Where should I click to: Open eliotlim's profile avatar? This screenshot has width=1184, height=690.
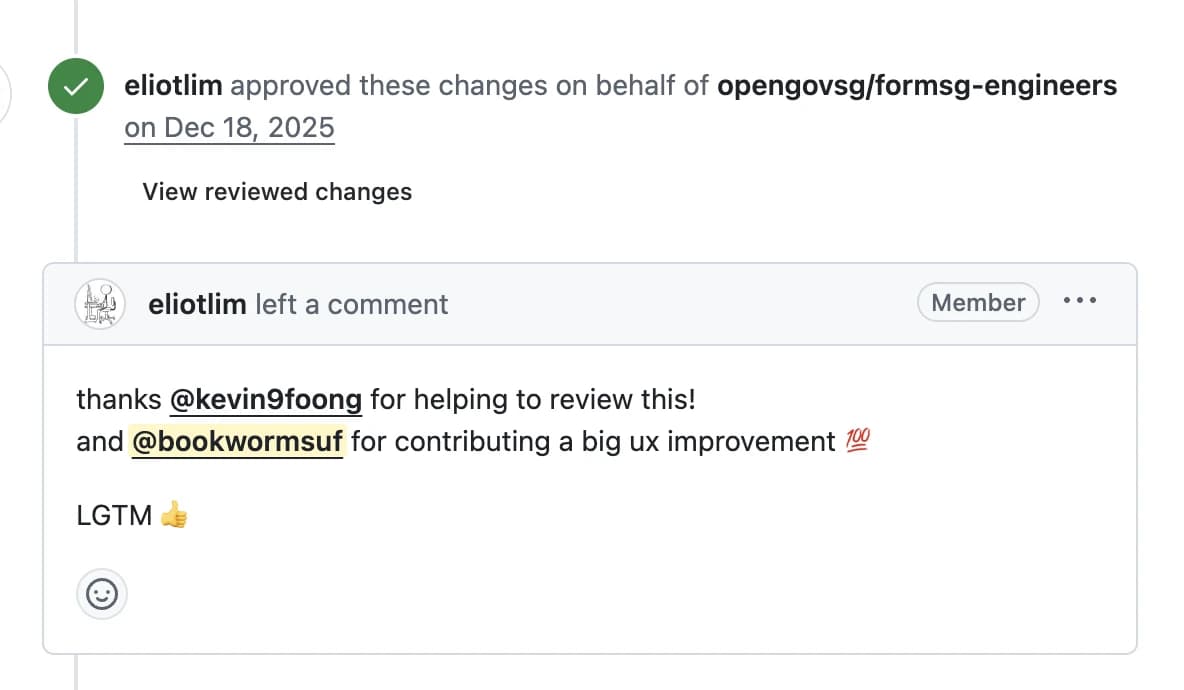tap(99, 303)
